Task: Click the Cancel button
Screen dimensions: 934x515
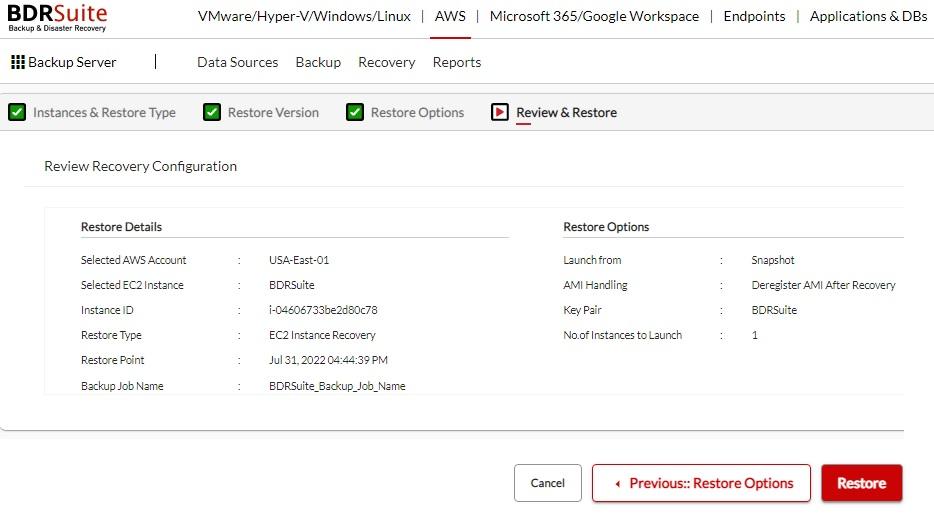Action: point(547,483)
